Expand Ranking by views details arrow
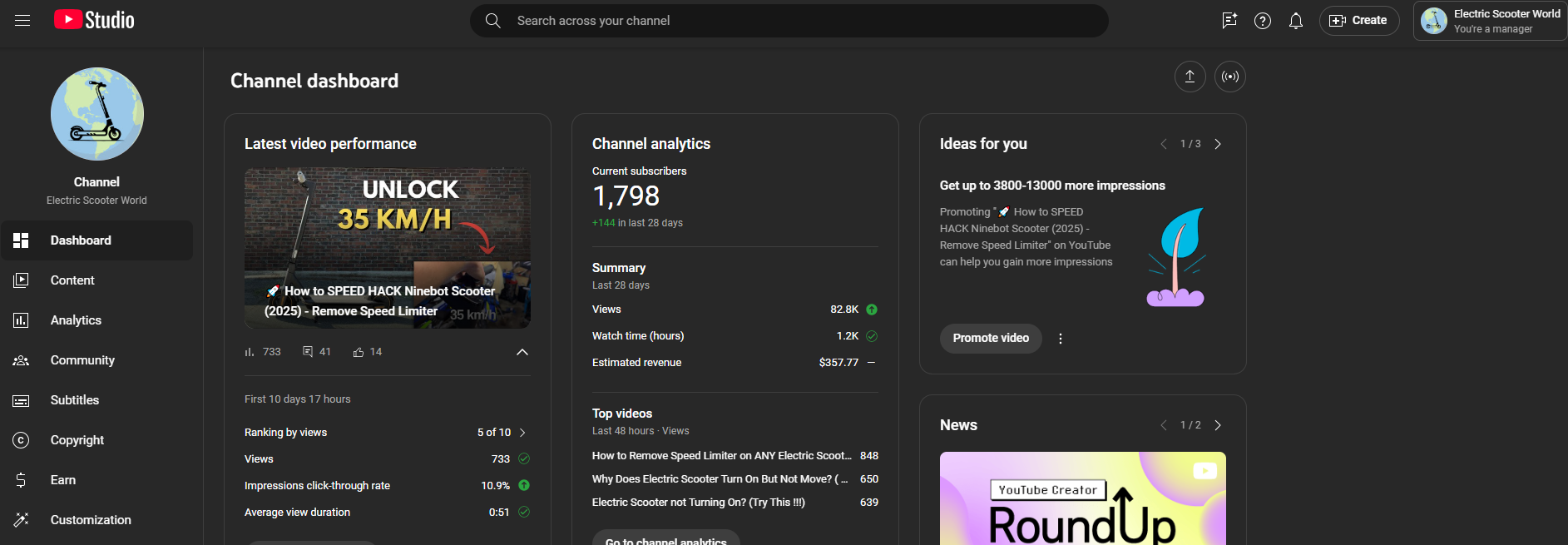 tap(522, 433)
